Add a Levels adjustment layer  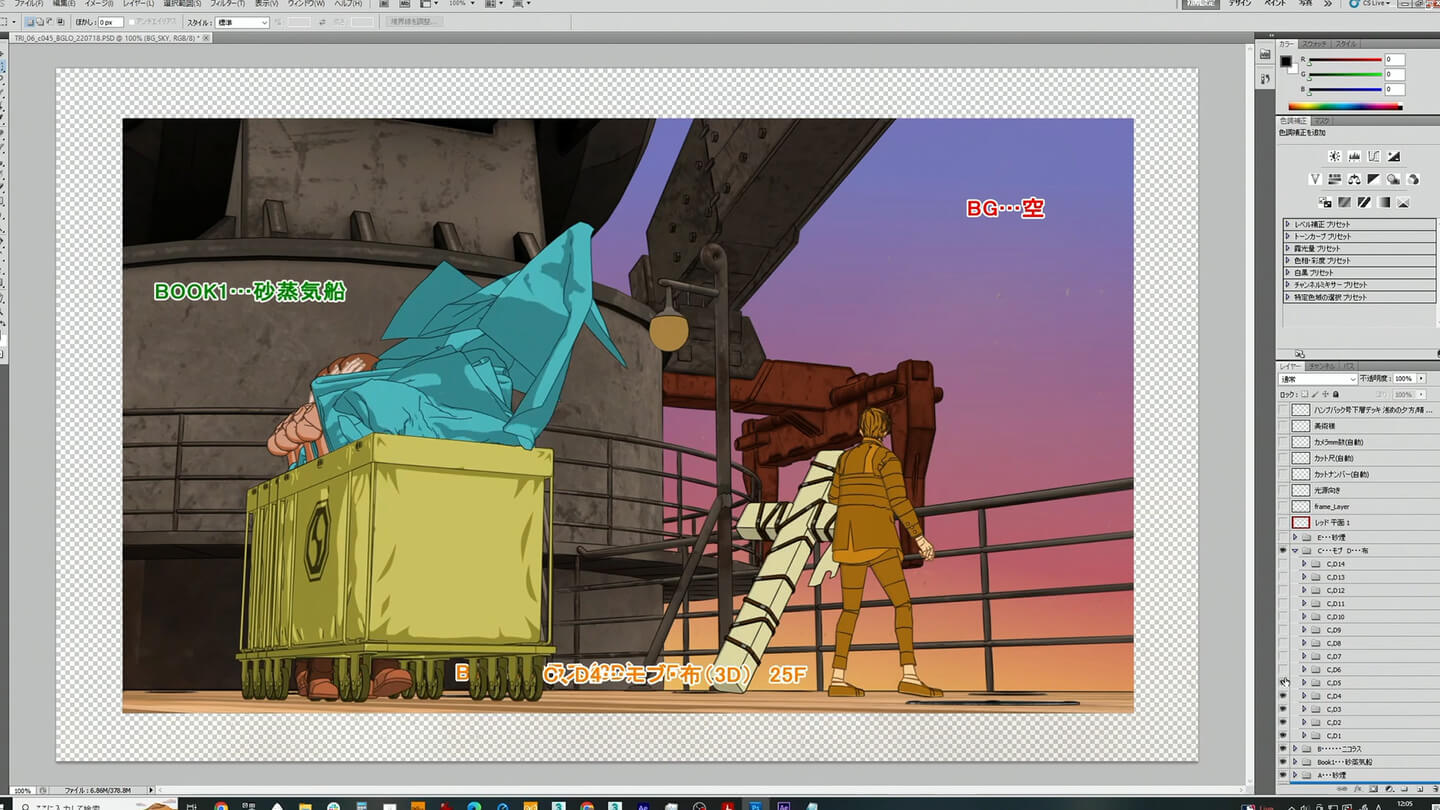tap(1354, 156)
